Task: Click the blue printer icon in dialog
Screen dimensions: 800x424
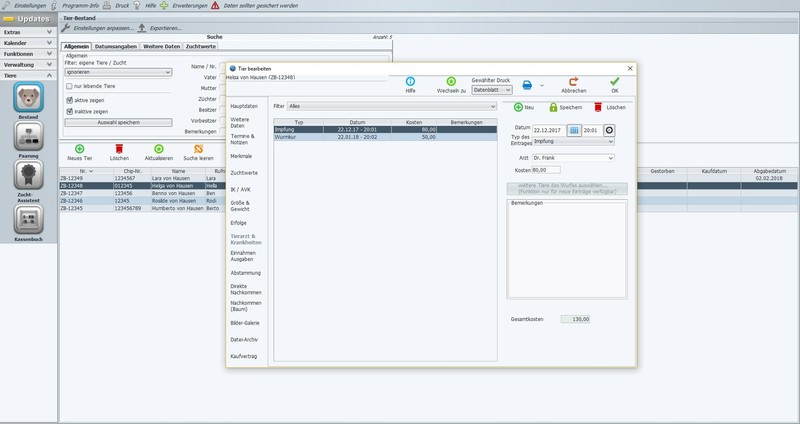Action: click(527, 85)
